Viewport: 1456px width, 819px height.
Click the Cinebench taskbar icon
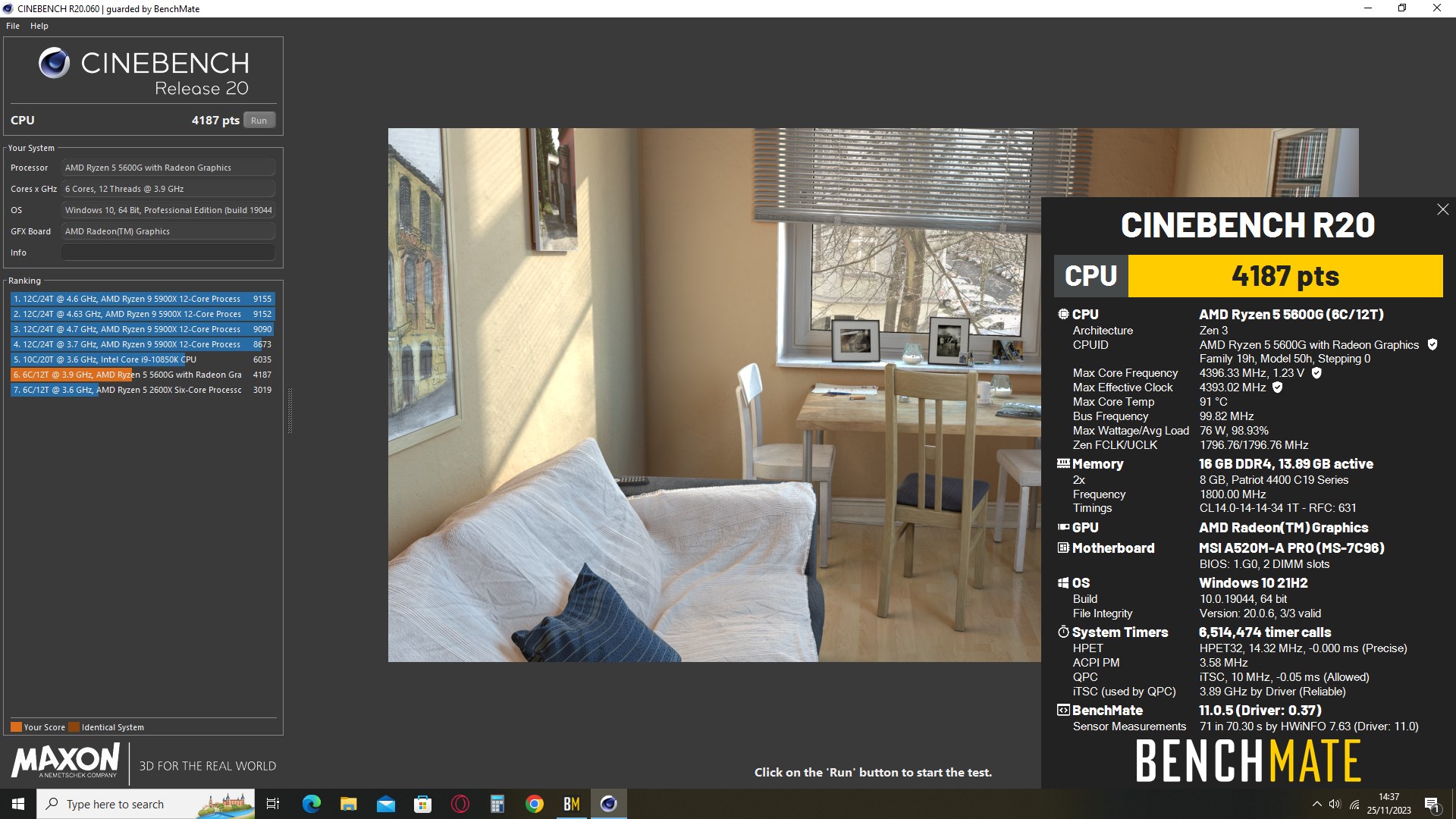click(608, 804)
